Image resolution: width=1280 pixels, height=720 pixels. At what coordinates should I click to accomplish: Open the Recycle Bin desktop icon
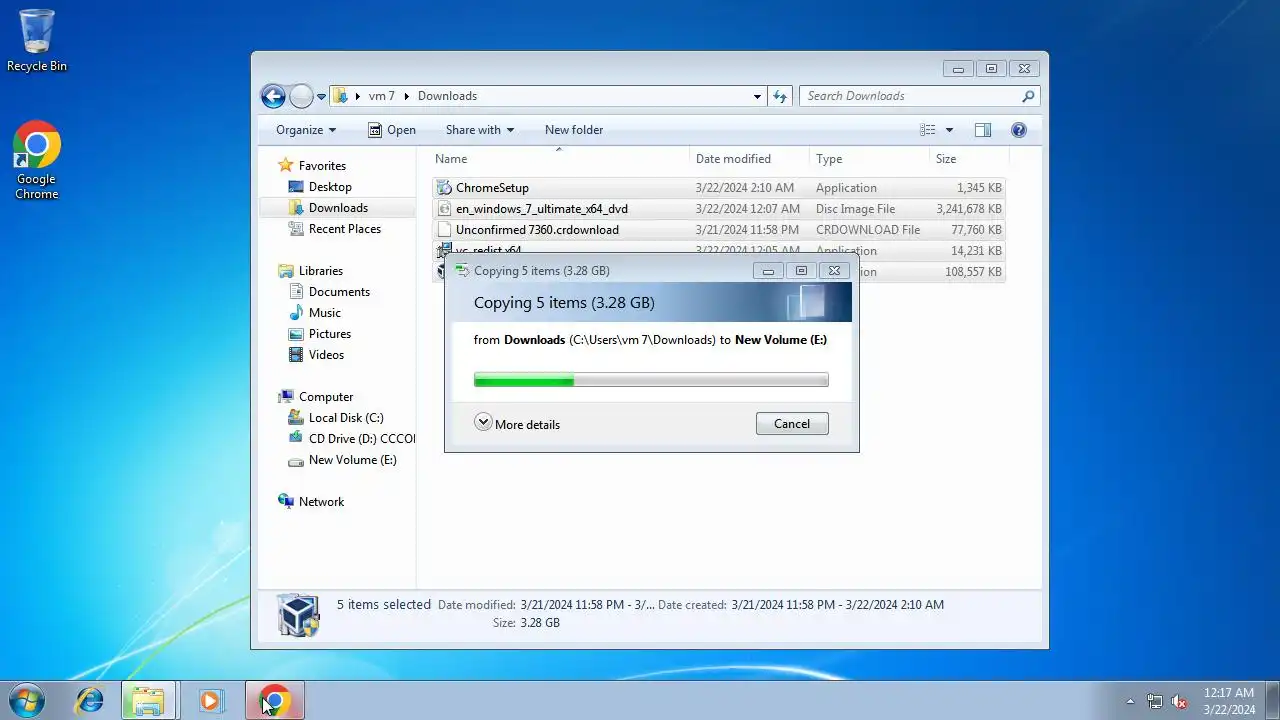tap(37, 40)
